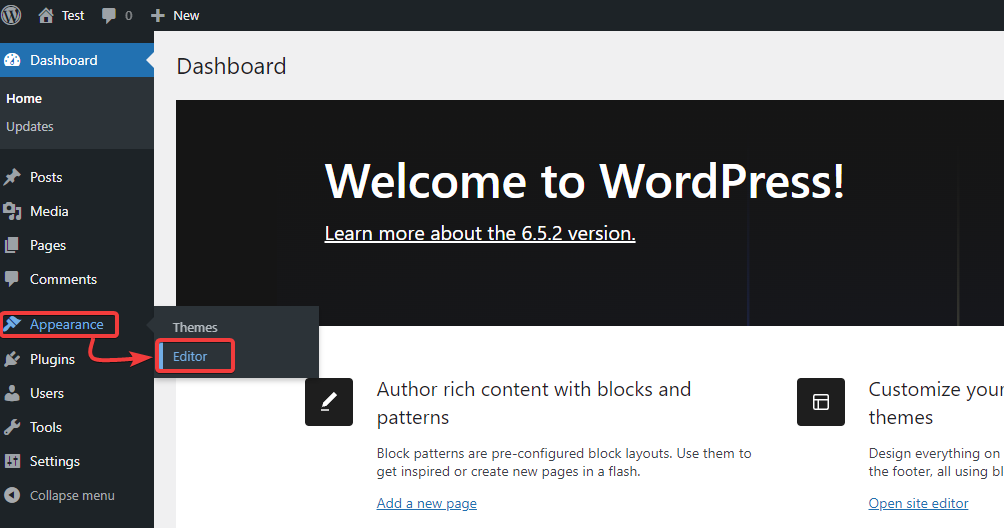Viewport: 1004px width, 528px height.
Task: Select Home in the Dashboard submenu
Action: (x=24, y=99)
